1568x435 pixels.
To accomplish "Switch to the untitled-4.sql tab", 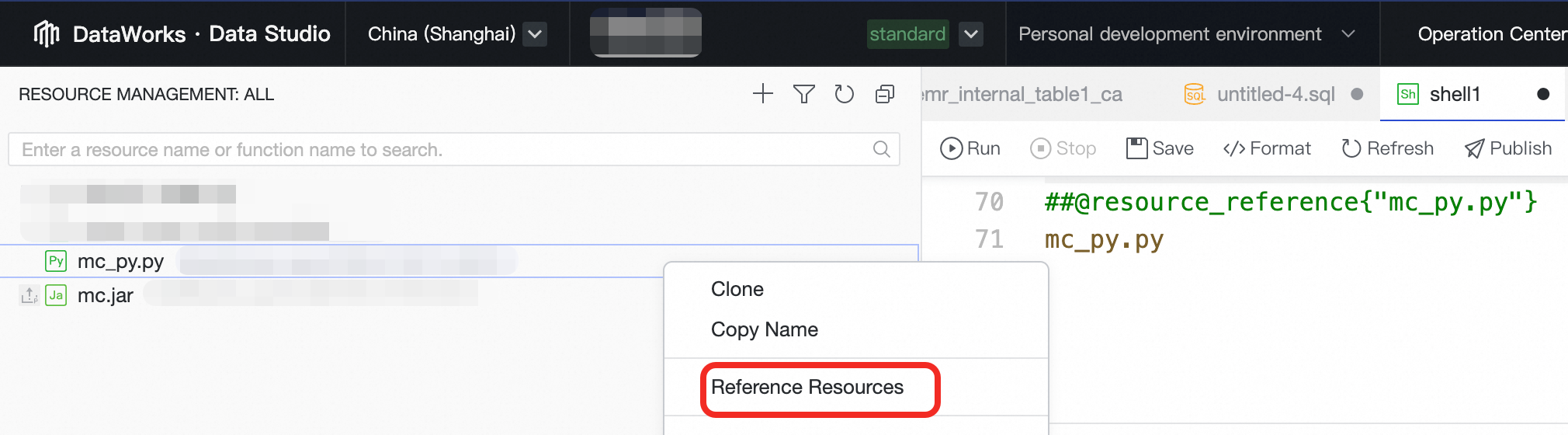I will (x=1275, y=94).
